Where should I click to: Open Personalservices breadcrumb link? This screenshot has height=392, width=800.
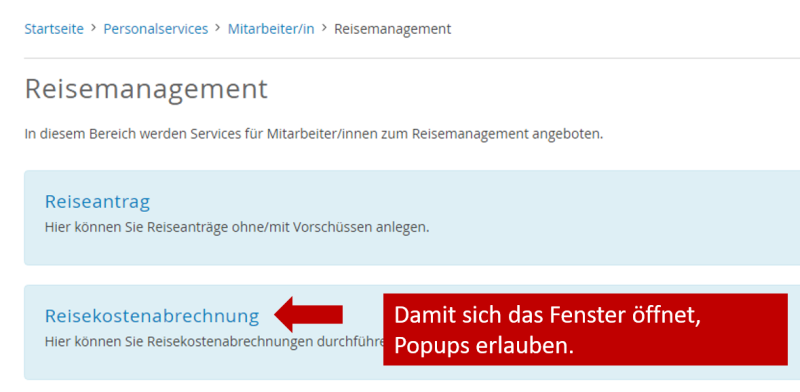156,29
